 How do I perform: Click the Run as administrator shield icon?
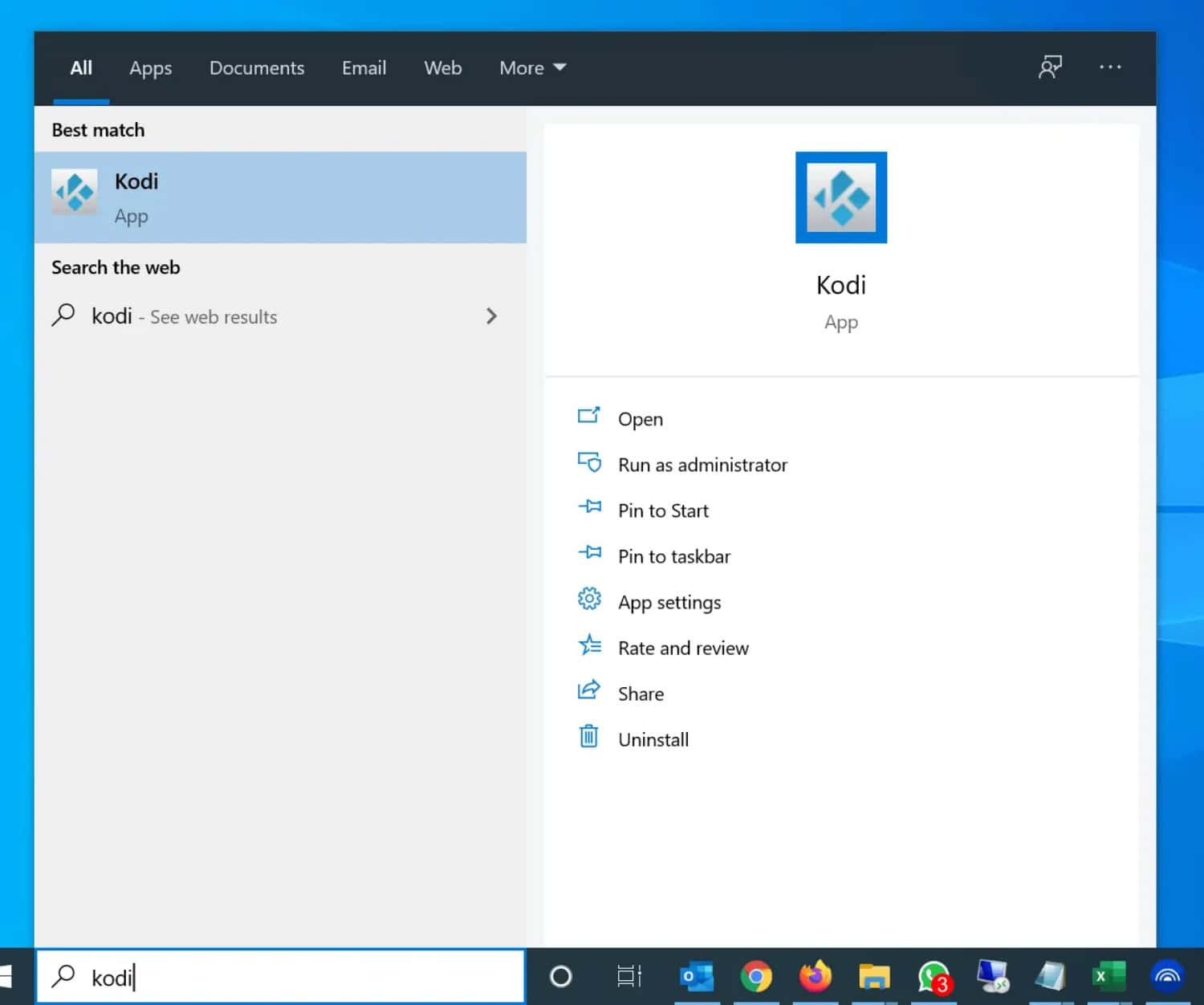[x=589, y=462]
